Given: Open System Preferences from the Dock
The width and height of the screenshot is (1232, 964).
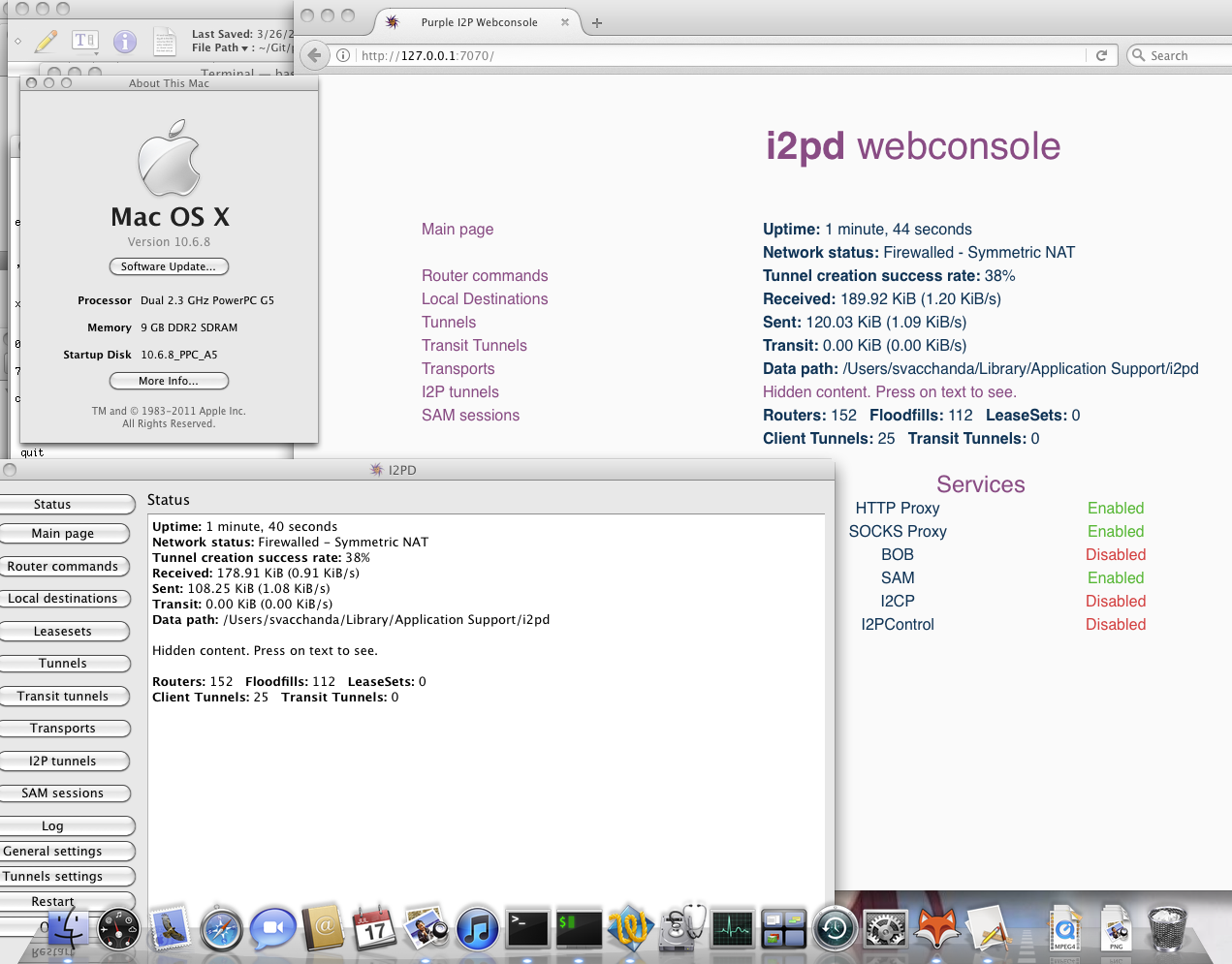Looking at the screenshot, I should [885, 930].
